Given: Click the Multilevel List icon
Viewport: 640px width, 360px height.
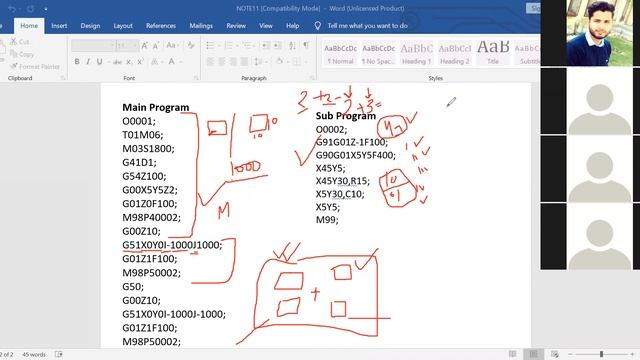Looking at the screenshot, I should (247, 45).
